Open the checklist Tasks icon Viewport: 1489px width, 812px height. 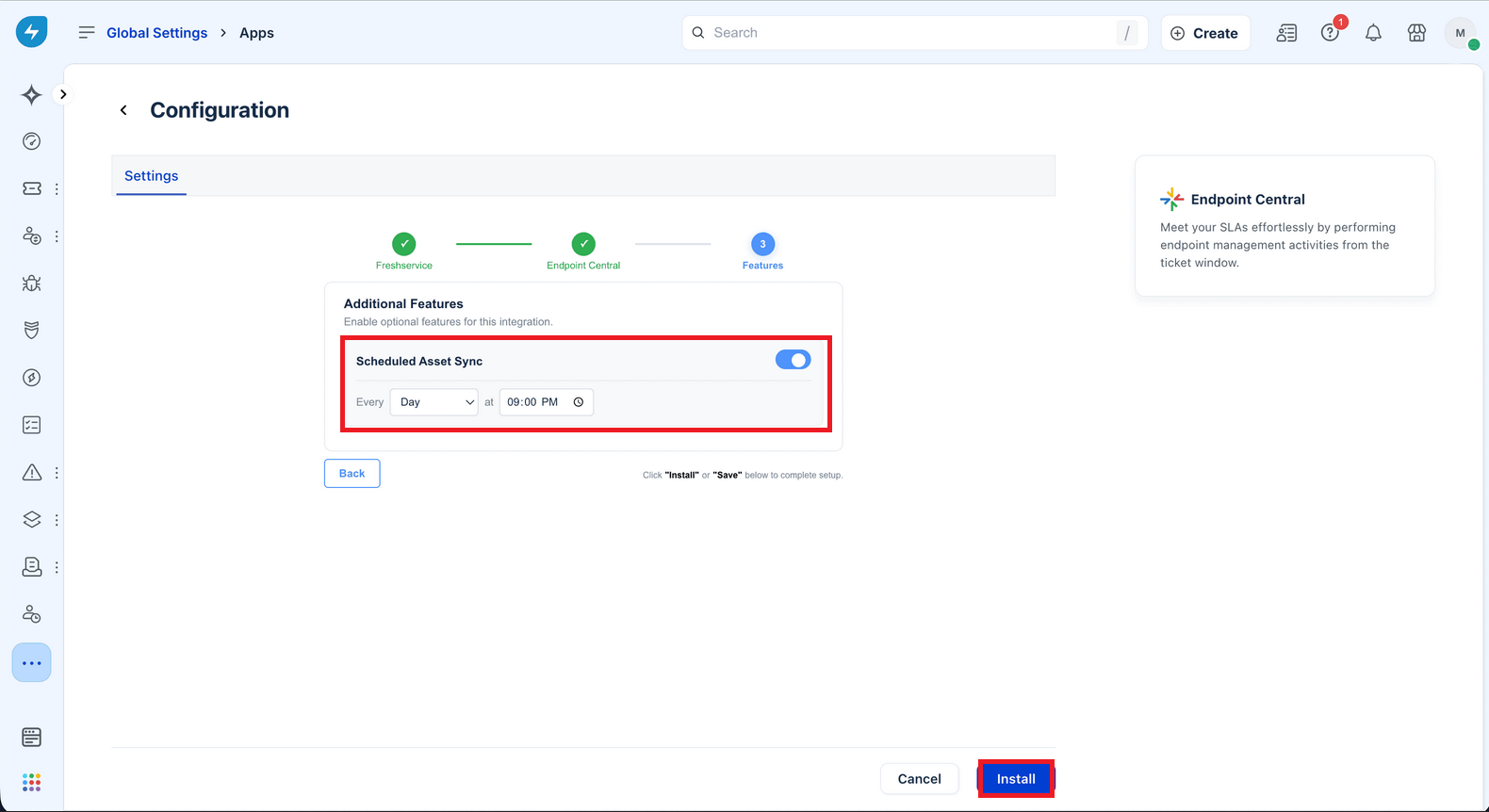tap(31, 425)
